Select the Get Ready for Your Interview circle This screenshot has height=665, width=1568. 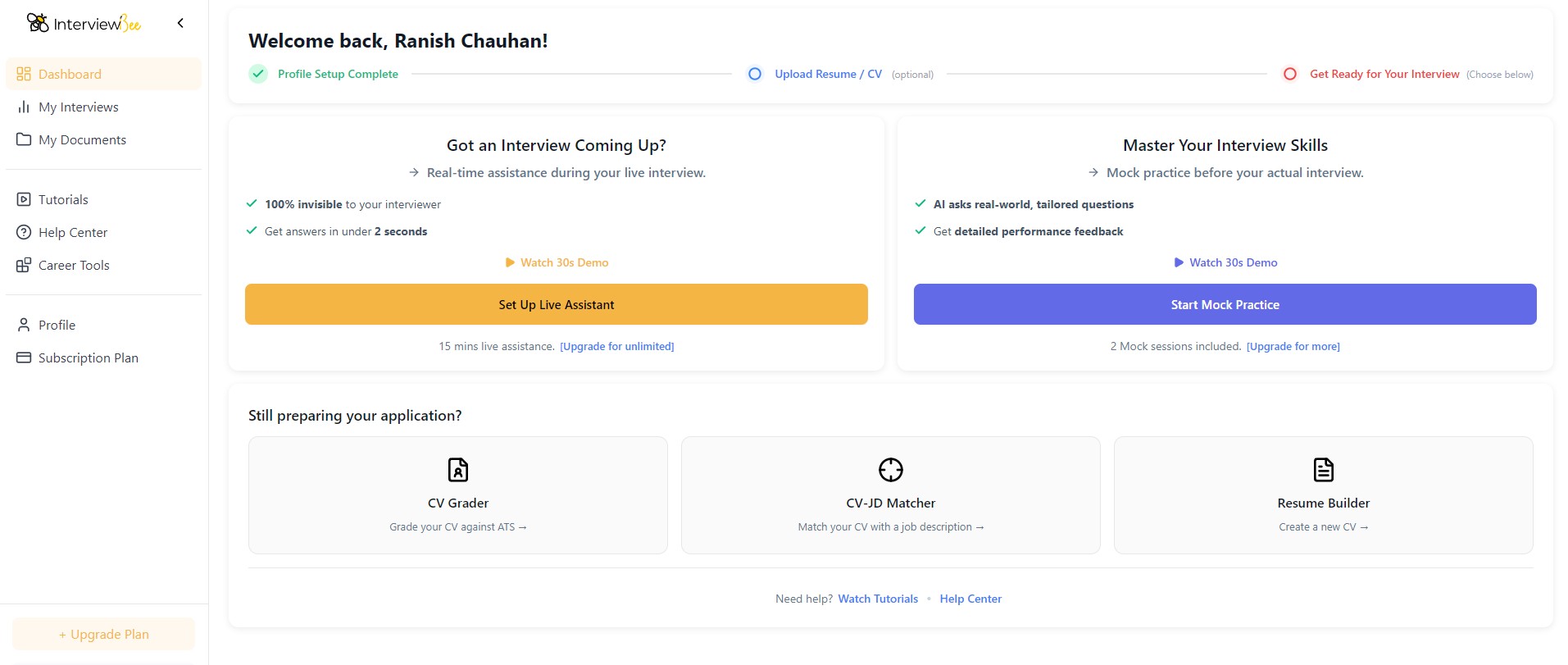(x=1290, y=74)
